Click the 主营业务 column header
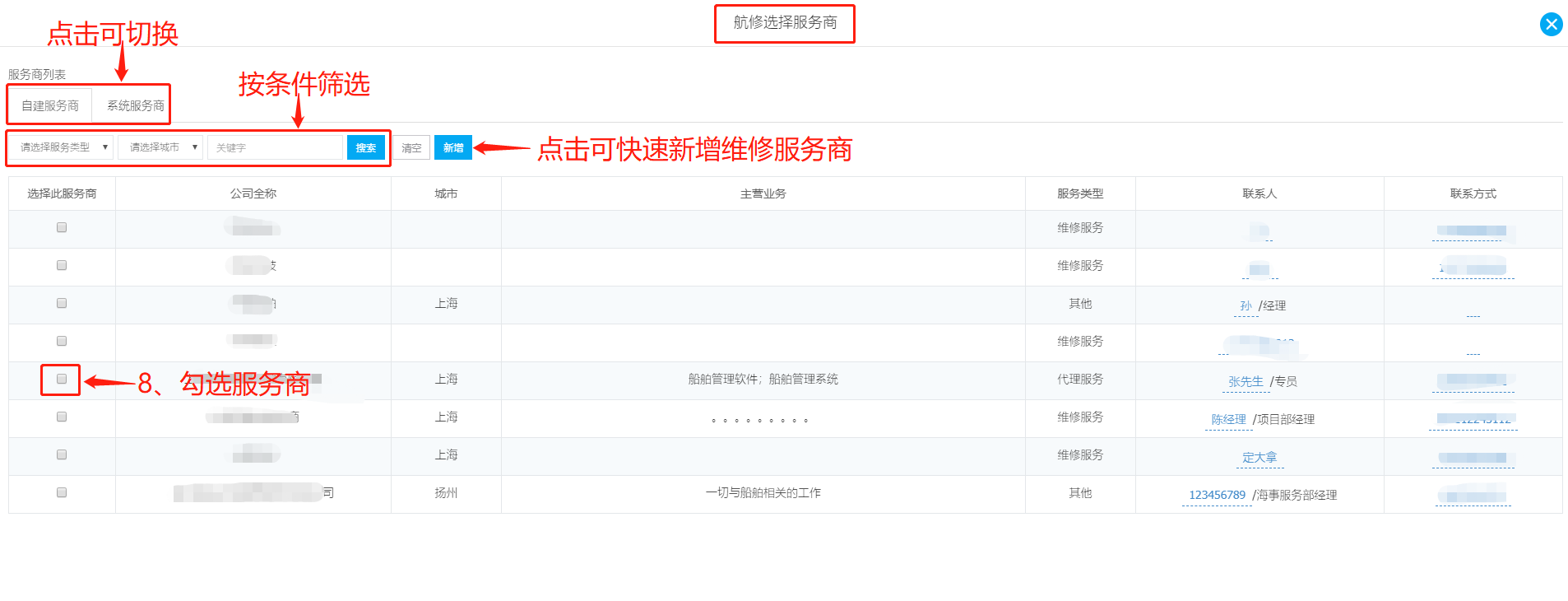This screenshot has height=601, width=1568. coord(763,193)
